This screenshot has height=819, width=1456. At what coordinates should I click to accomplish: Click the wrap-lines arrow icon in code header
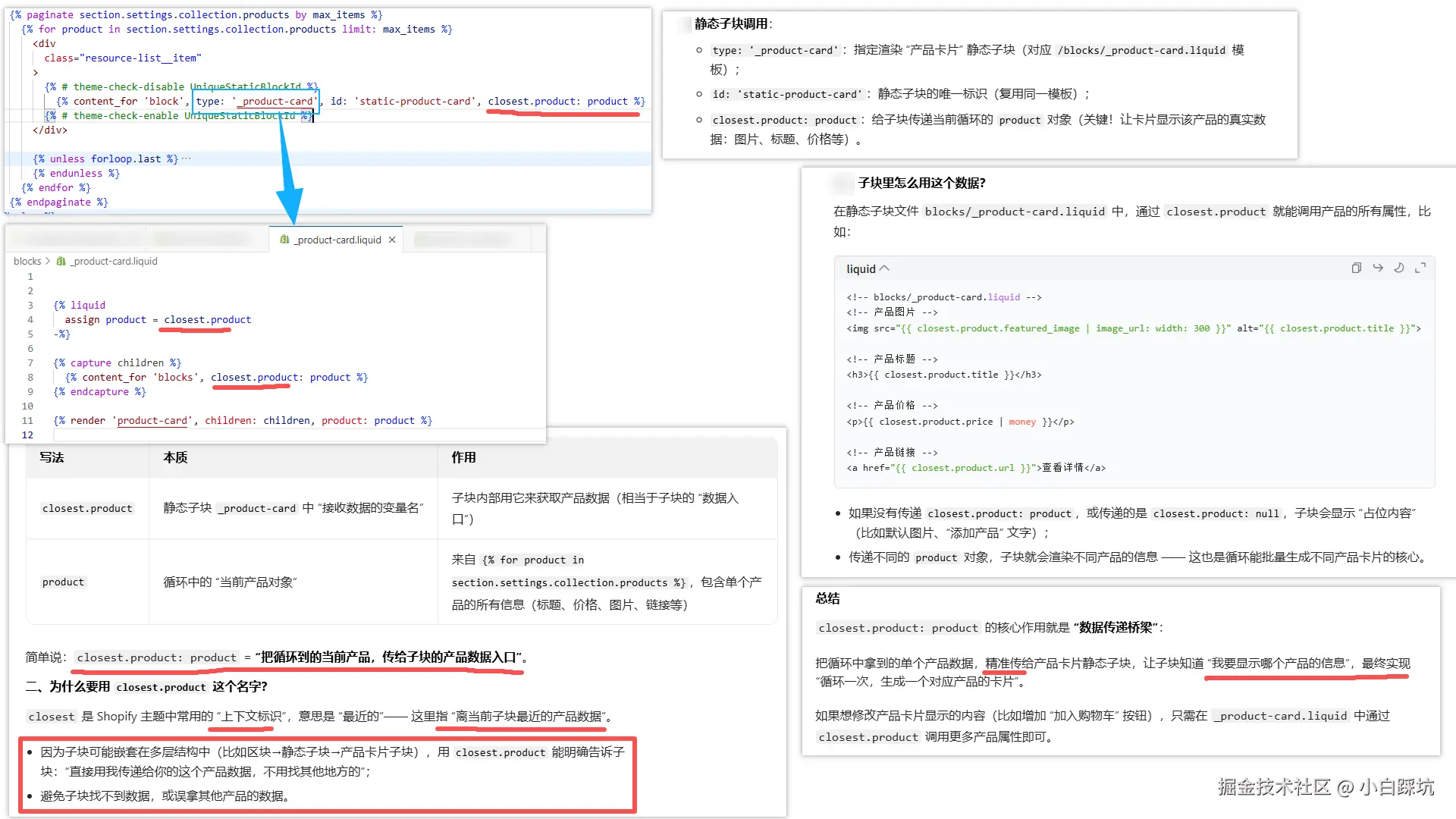[x=1378, y=268]
